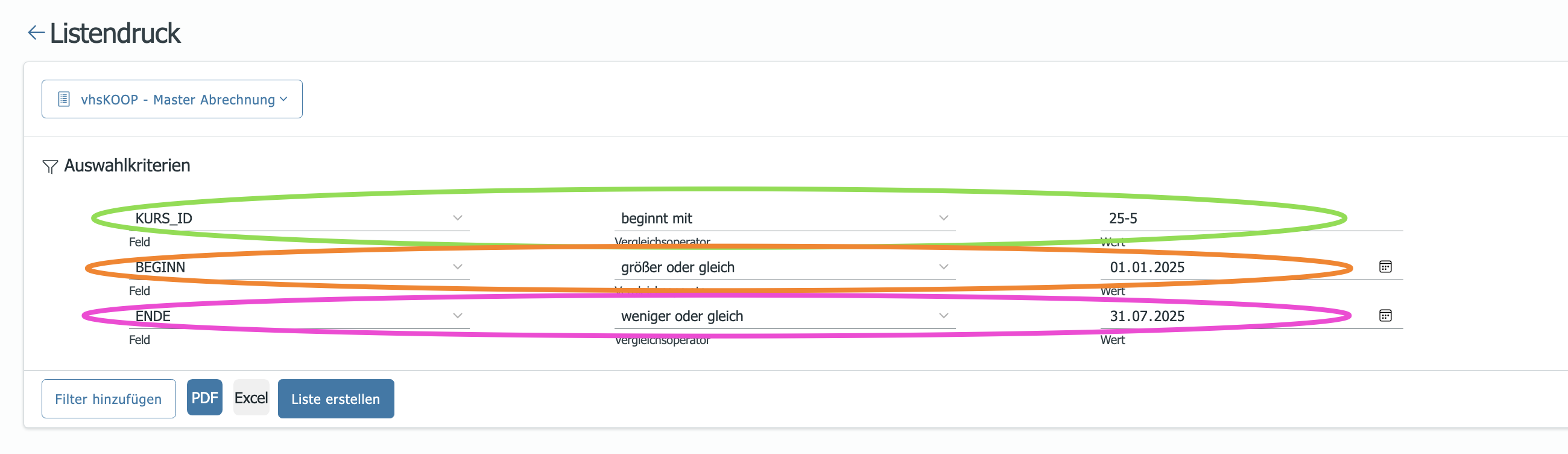Select the PDF output format

click(204, 398)
